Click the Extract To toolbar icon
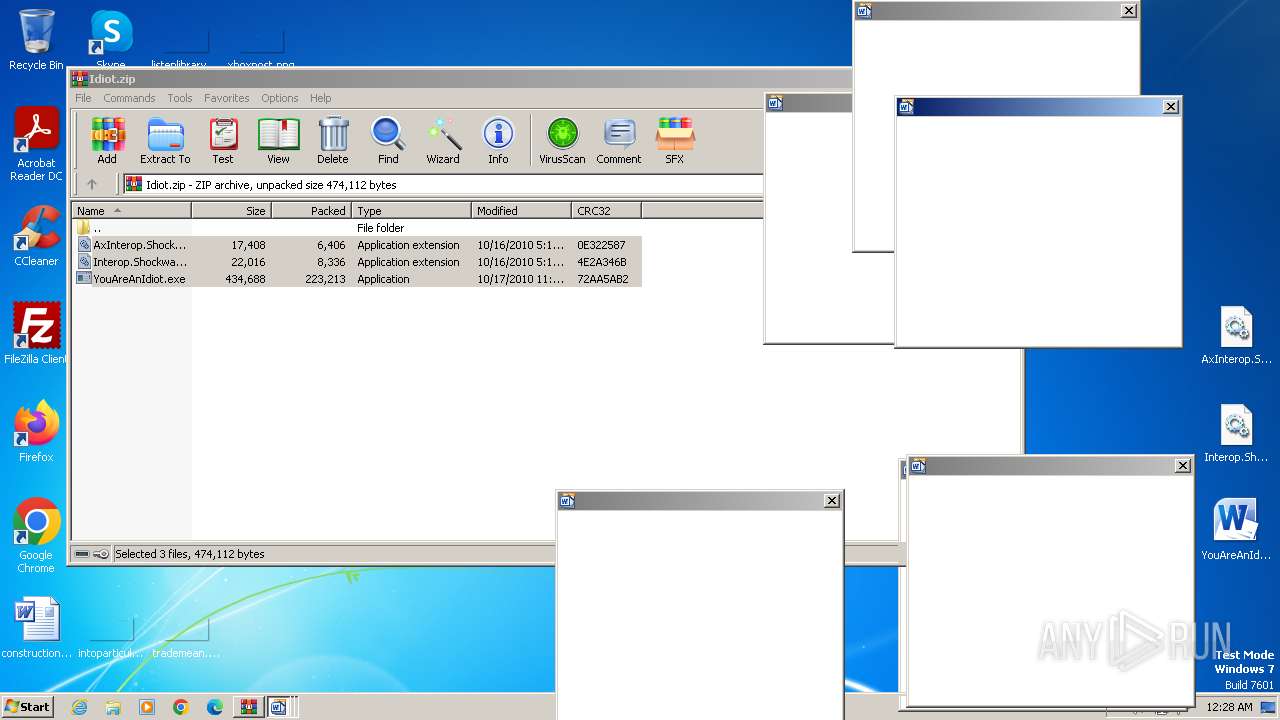Image resolution: width=1280 pixels, height=720 pixels. 165,140
